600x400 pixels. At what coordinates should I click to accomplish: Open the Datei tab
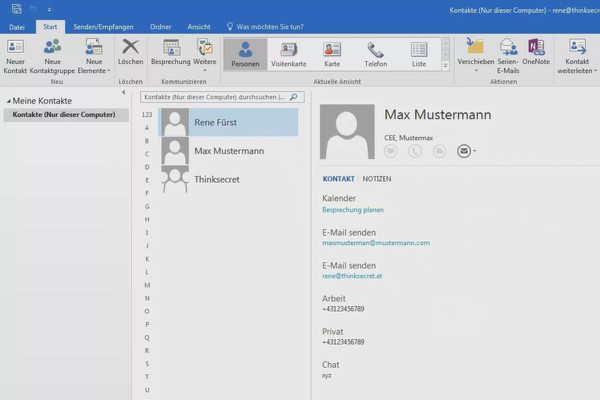click(x=17, y=27)
